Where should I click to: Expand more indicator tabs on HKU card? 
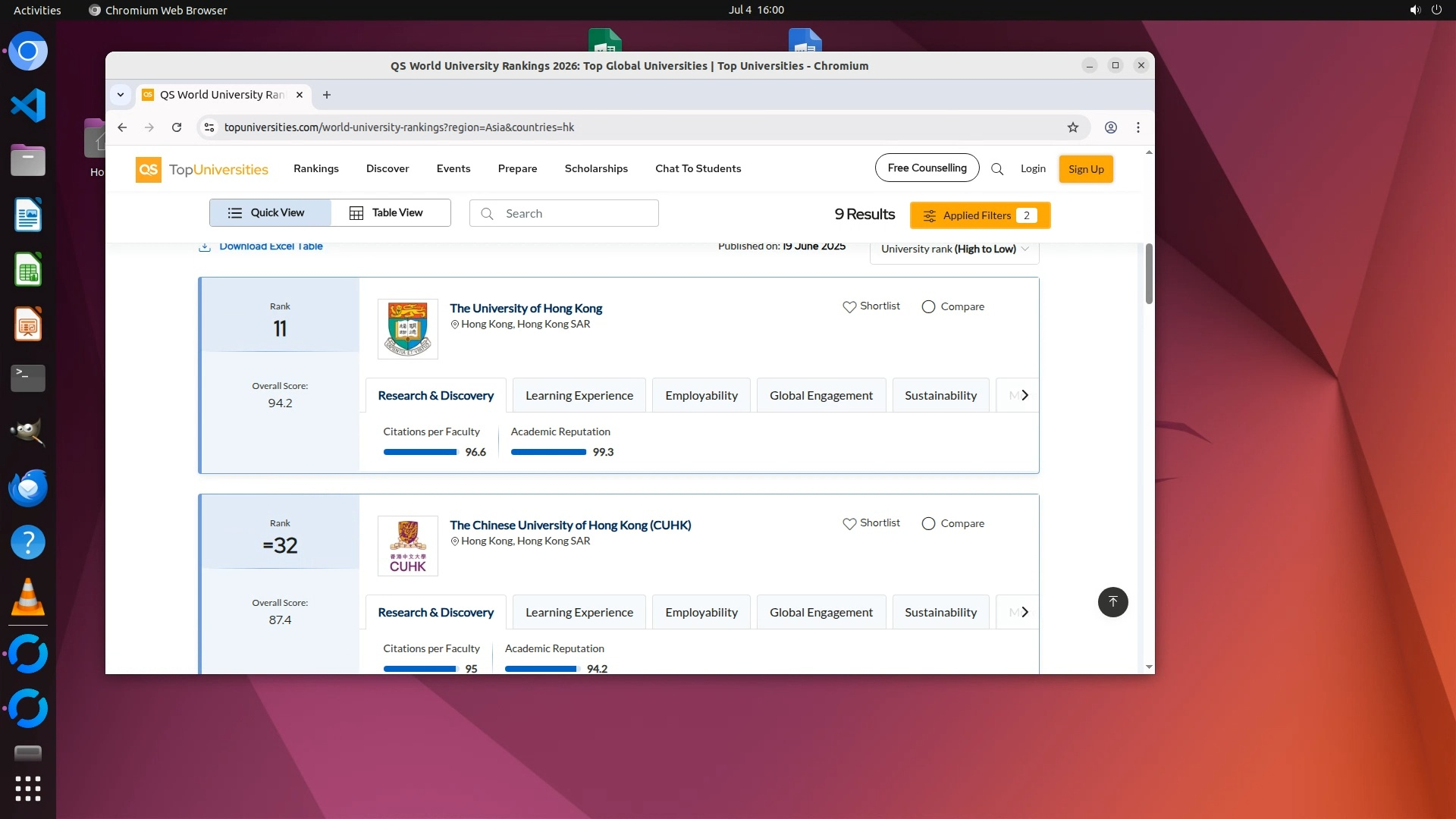point(1025,395)
